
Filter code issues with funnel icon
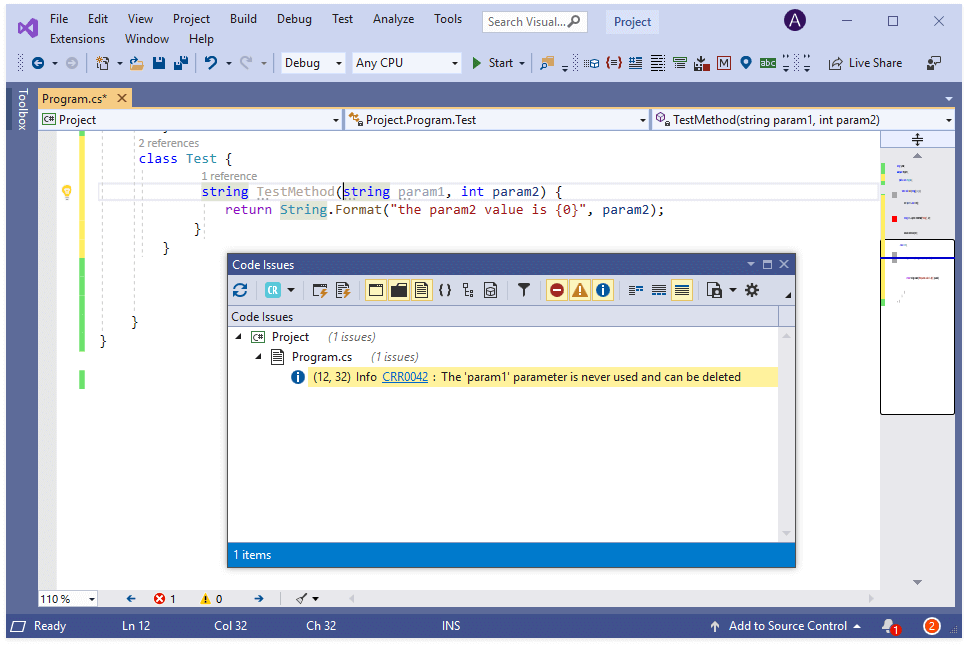(524, 290)
